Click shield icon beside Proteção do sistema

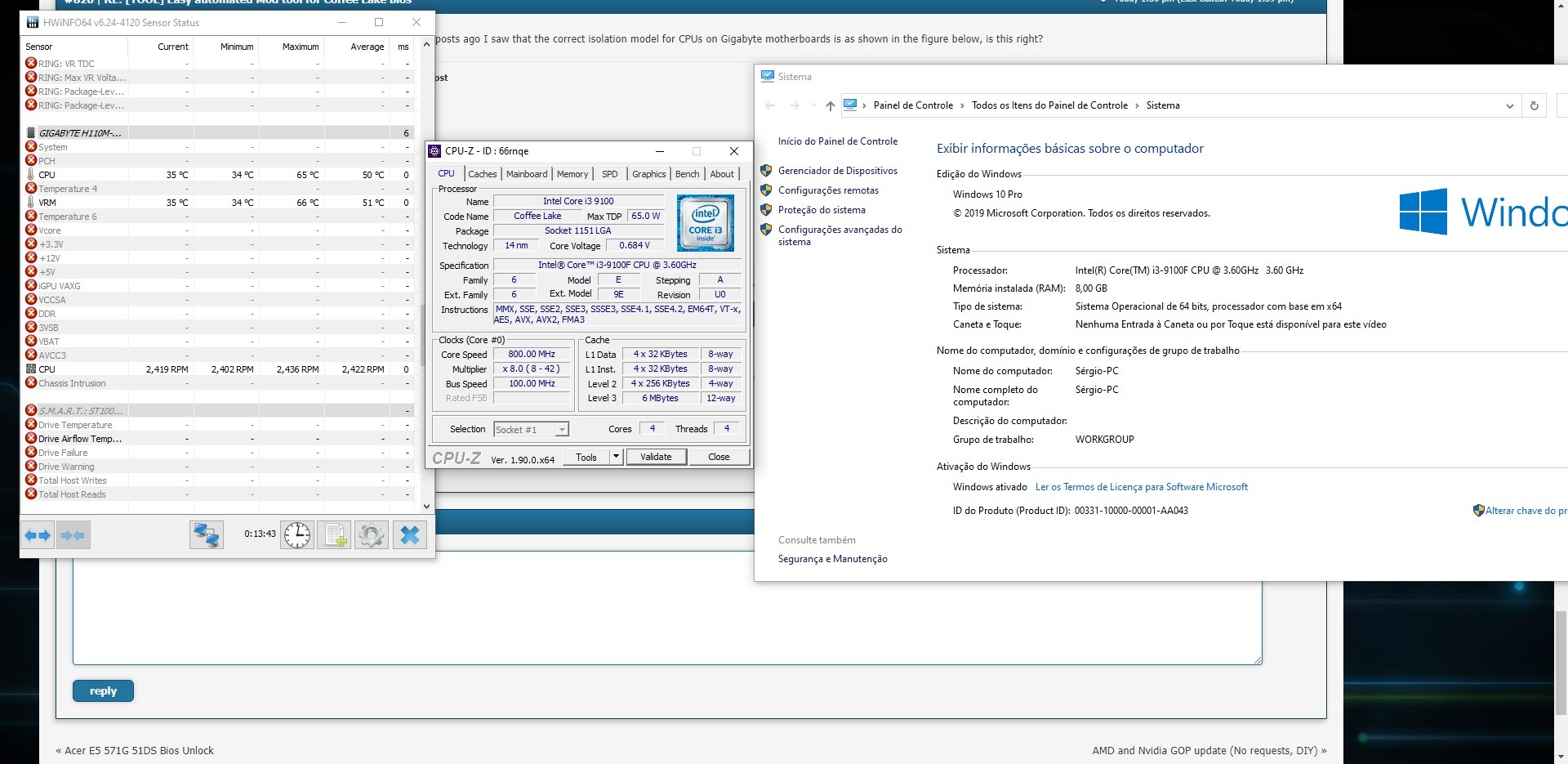766,210
